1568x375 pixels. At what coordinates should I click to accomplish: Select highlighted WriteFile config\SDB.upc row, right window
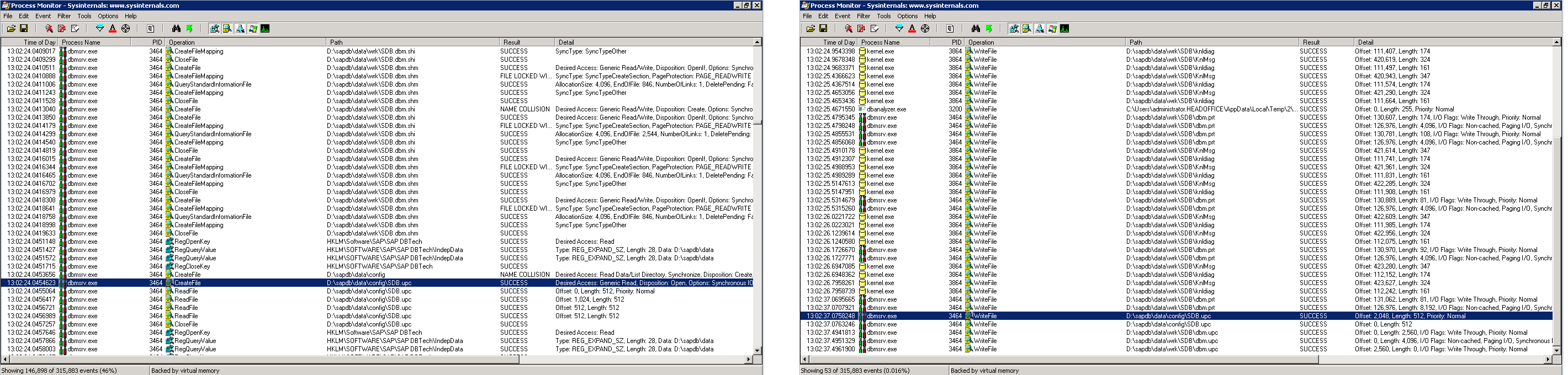1177,316
